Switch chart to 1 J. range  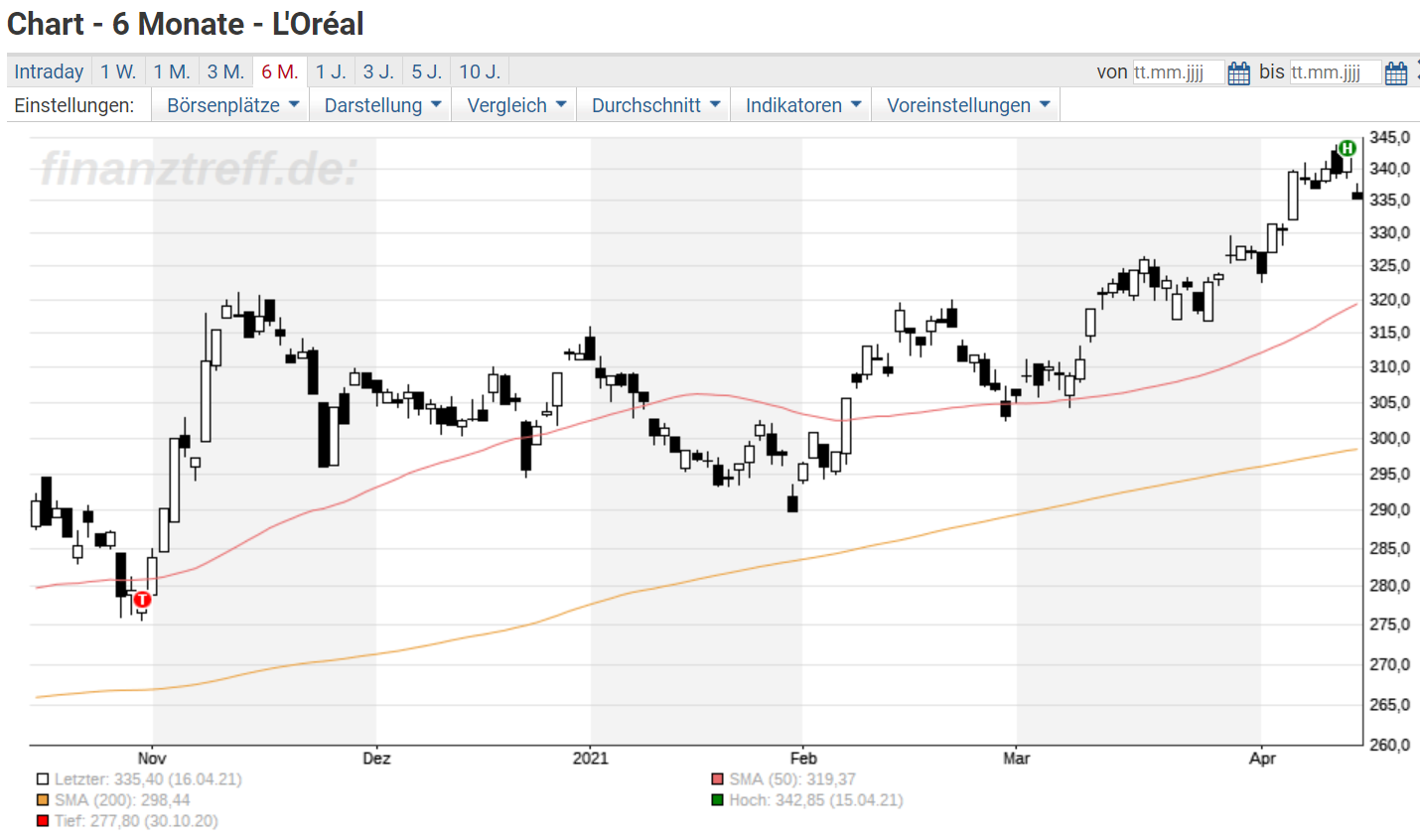[x=331, y=71]
